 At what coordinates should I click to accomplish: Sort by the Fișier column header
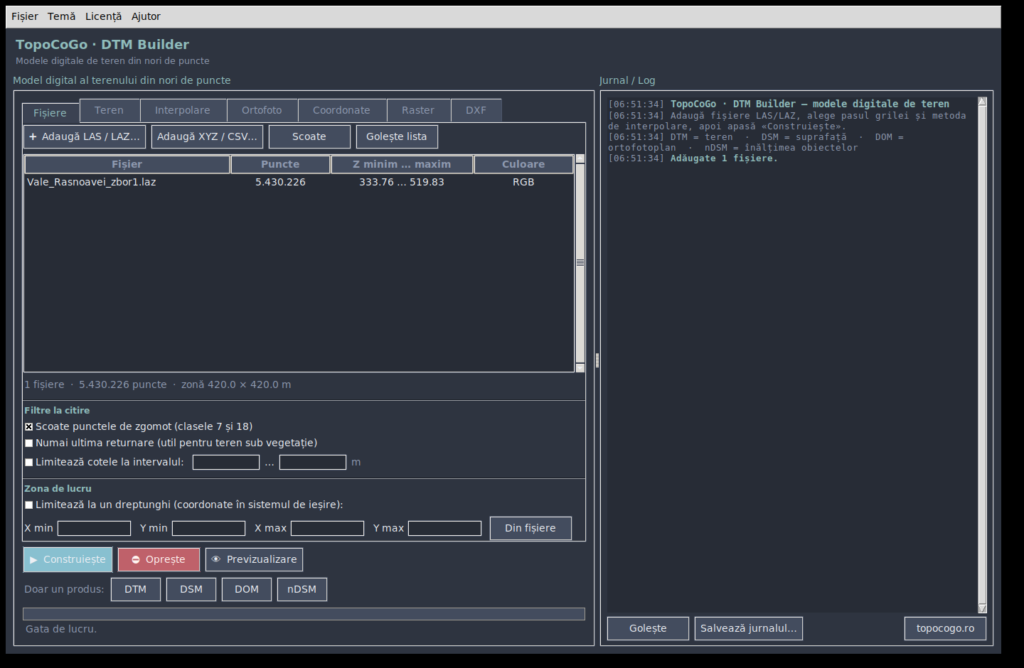127,165
